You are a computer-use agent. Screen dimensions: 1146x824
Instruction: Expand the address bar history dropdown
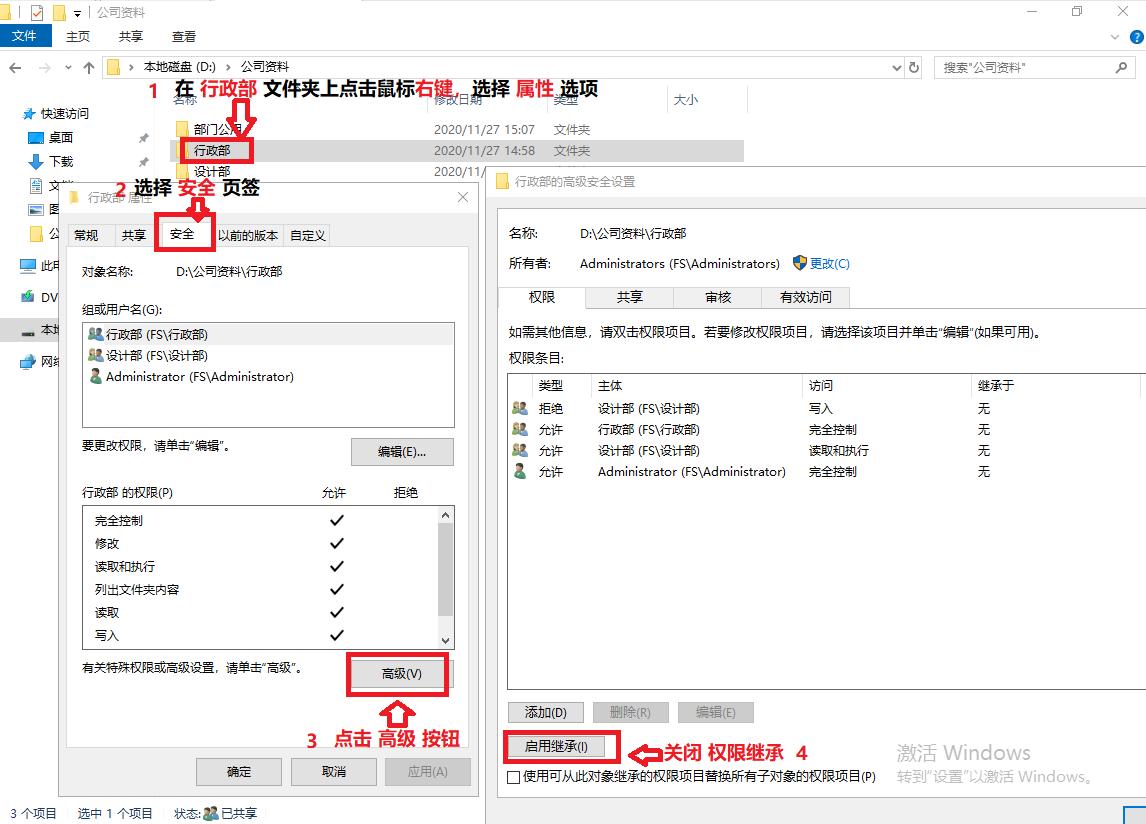point(897,67)
